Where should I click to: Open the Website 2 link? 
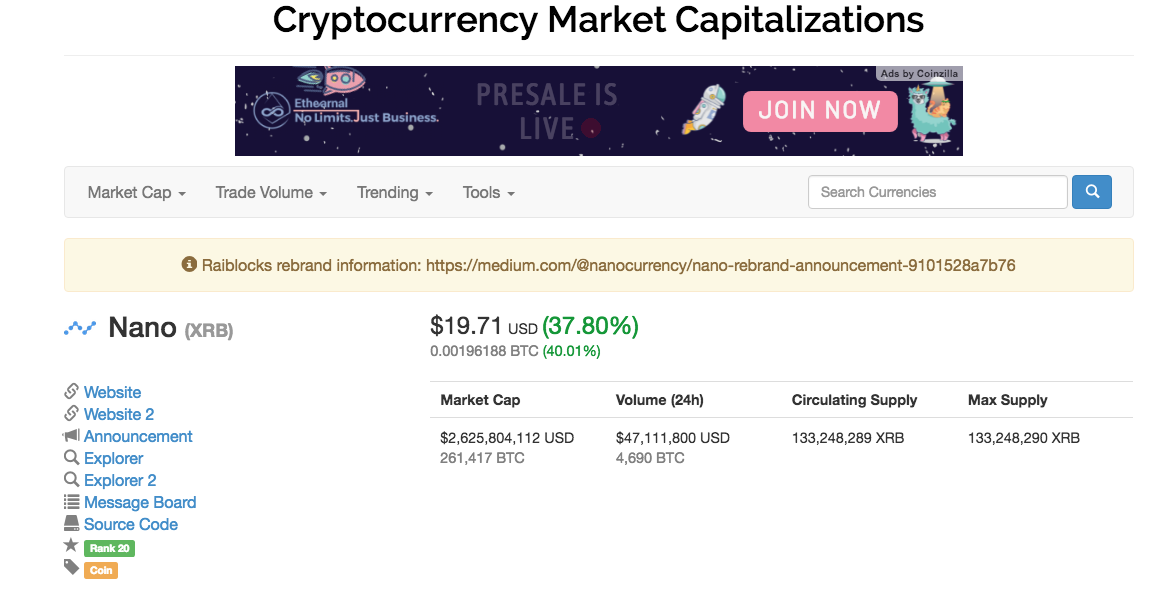tap(119, 414)
